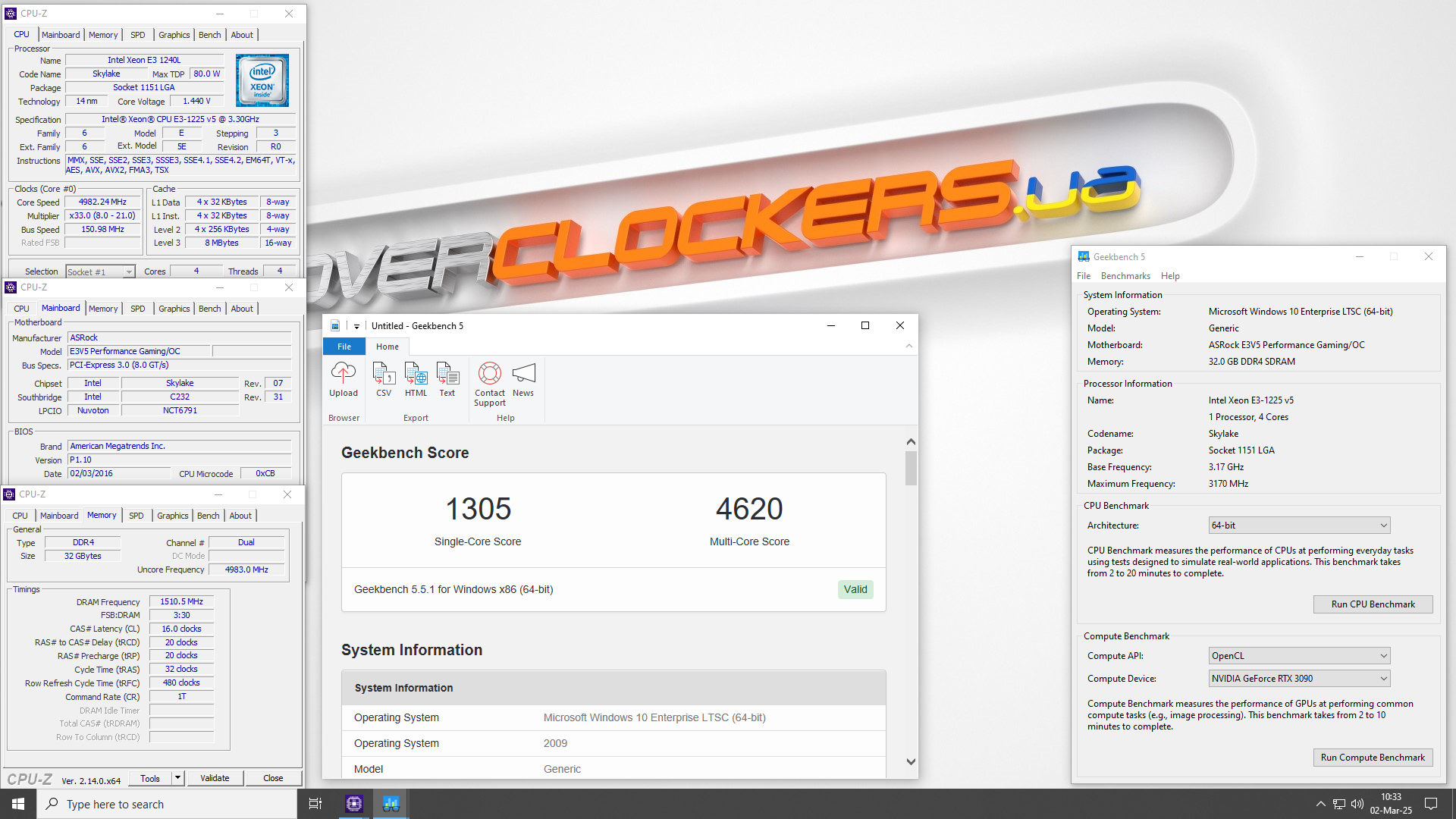Click Geekbench 5 app icon in right window title
This screenshot has height=819, width=1456.
[x=1084, y=257]
